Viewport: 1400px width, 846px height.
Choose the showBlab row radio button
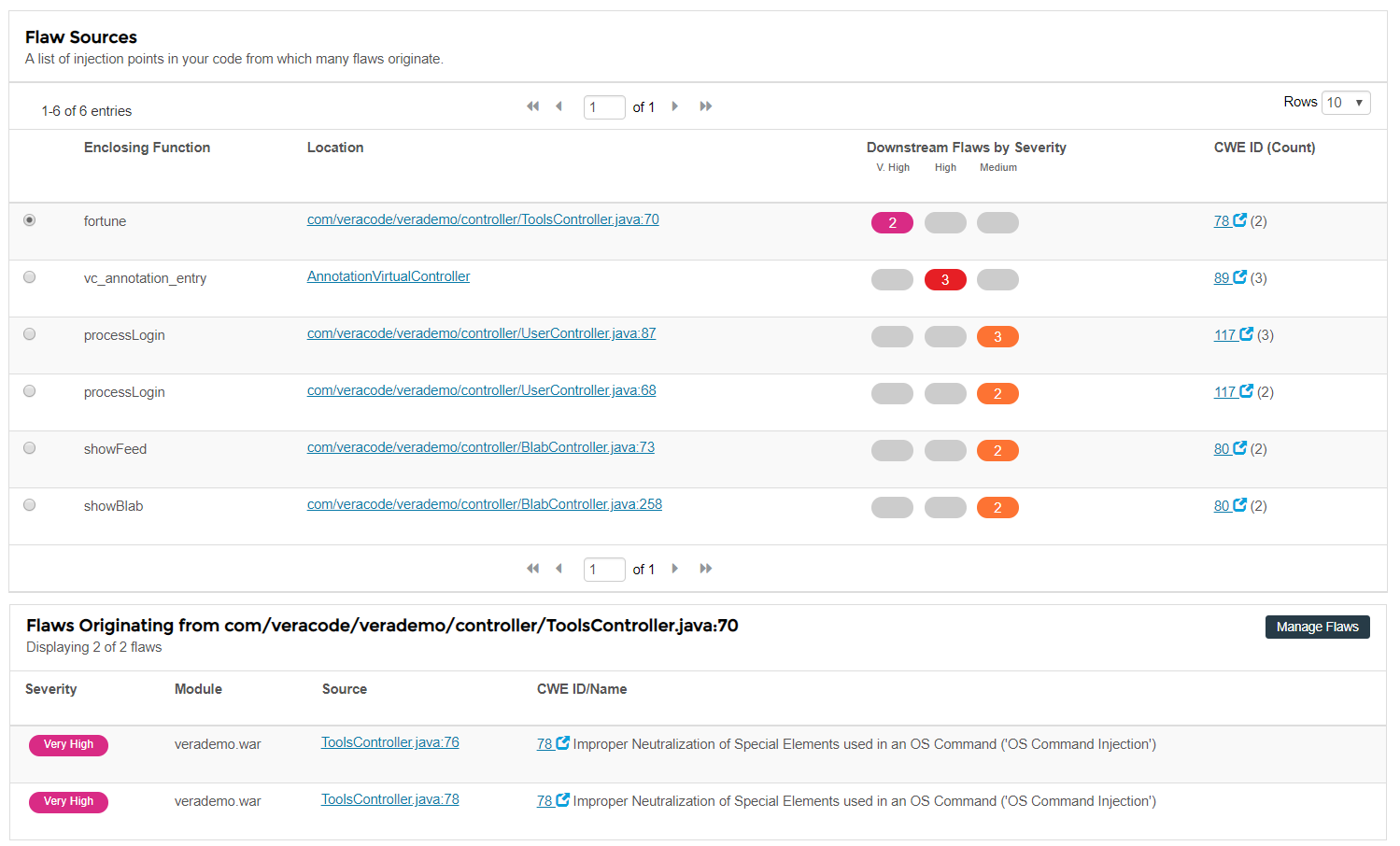(x=29, y=504)
